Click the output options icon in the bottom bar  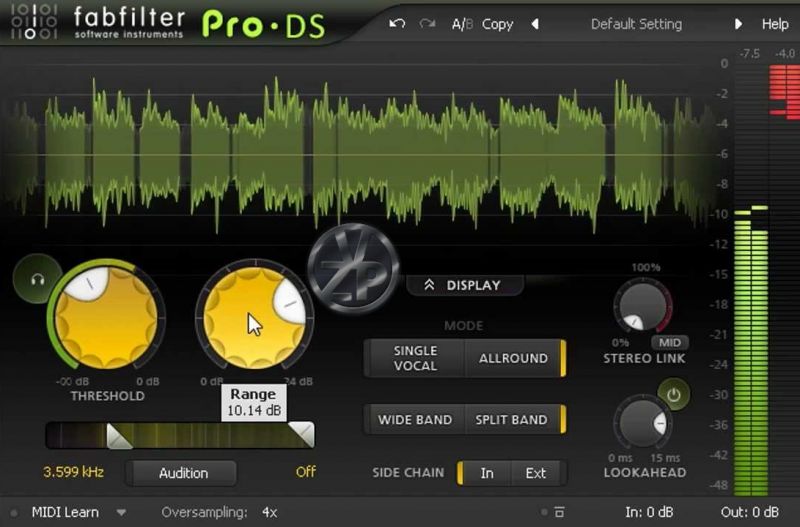coord(559,512)
